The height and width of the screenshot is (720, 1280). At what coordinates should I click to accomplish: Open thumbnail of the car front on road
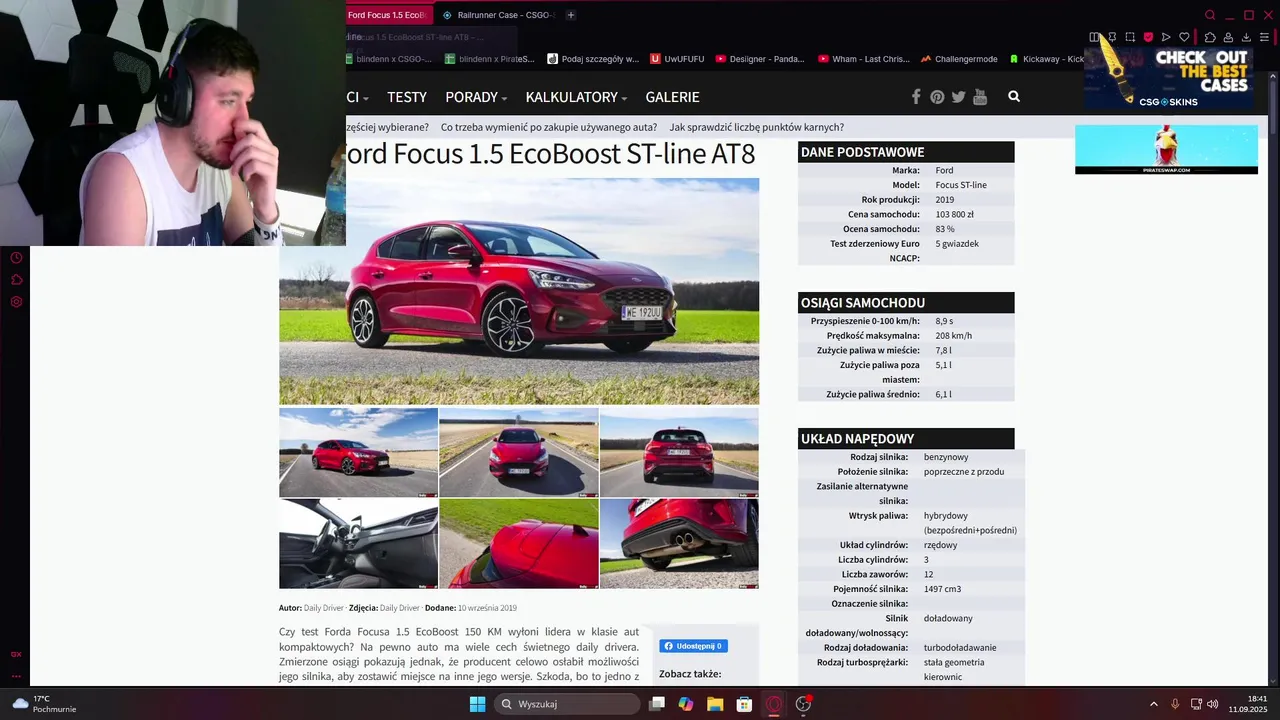pyautogui.click(x=519, y=452)
